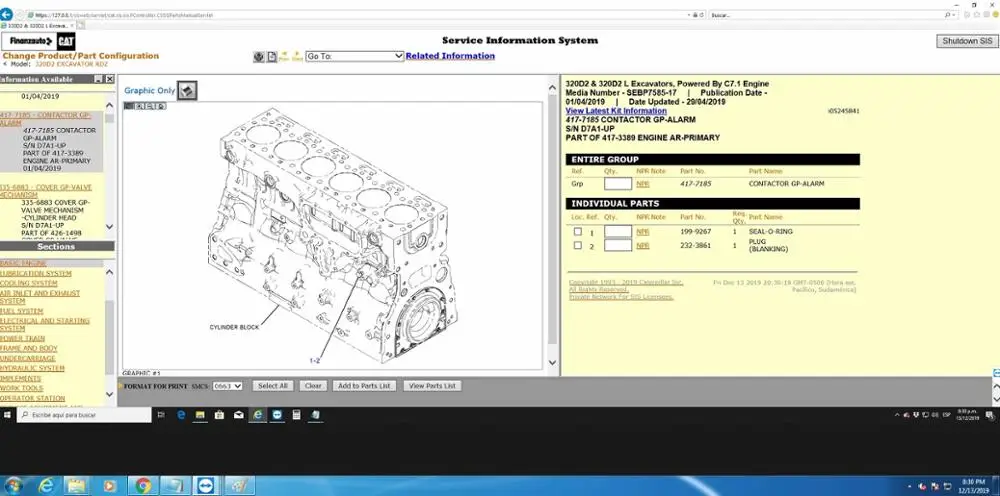Open the OPERATOR STATION section
1000x496 pixels.
point(33,398)
